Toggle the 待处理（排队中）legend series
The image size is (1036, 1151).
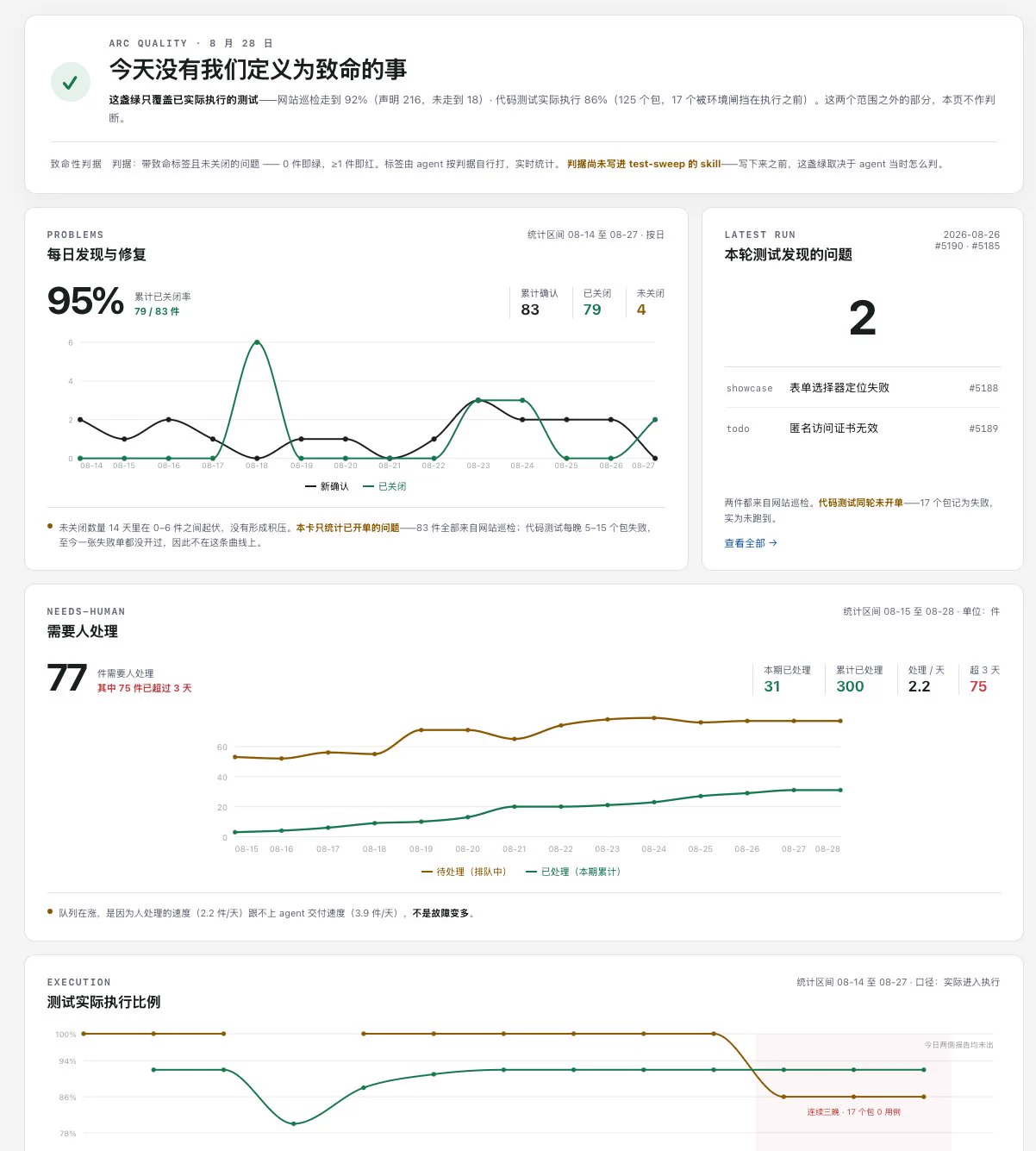coord(464,872)
